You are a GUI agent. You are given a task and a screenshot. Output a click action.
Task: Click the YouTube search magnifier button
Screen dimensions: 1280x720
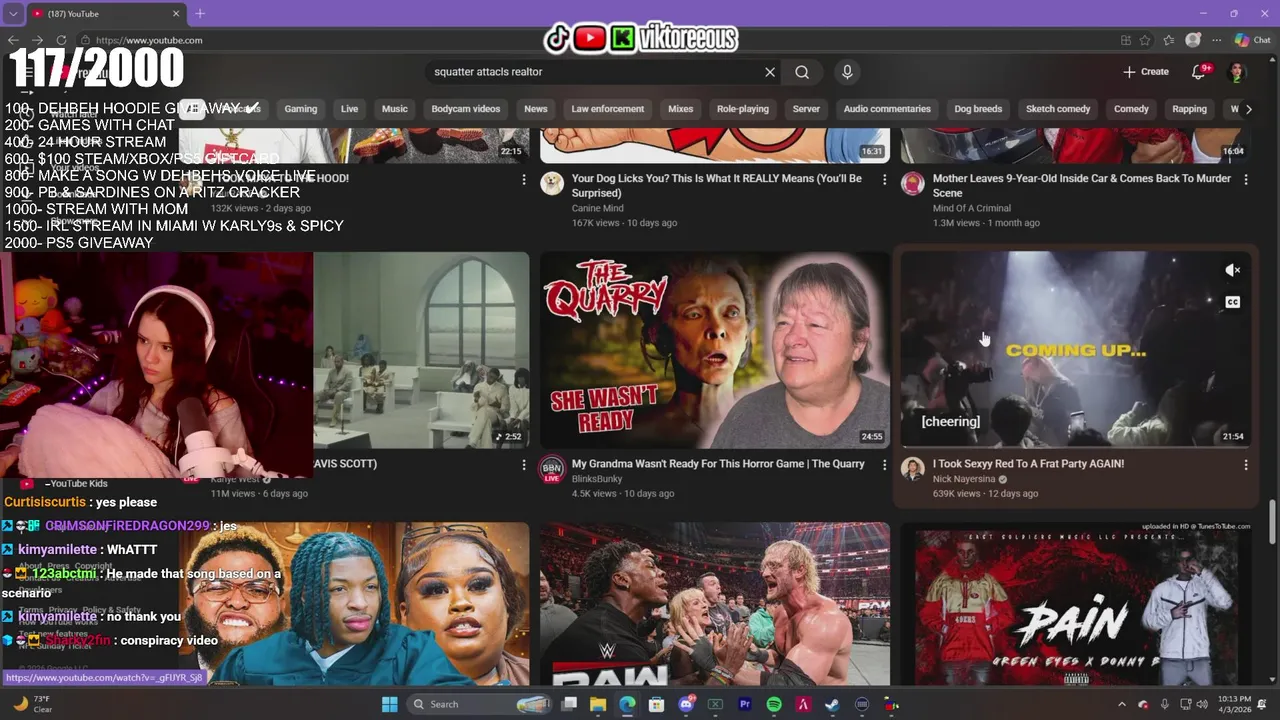802,72
